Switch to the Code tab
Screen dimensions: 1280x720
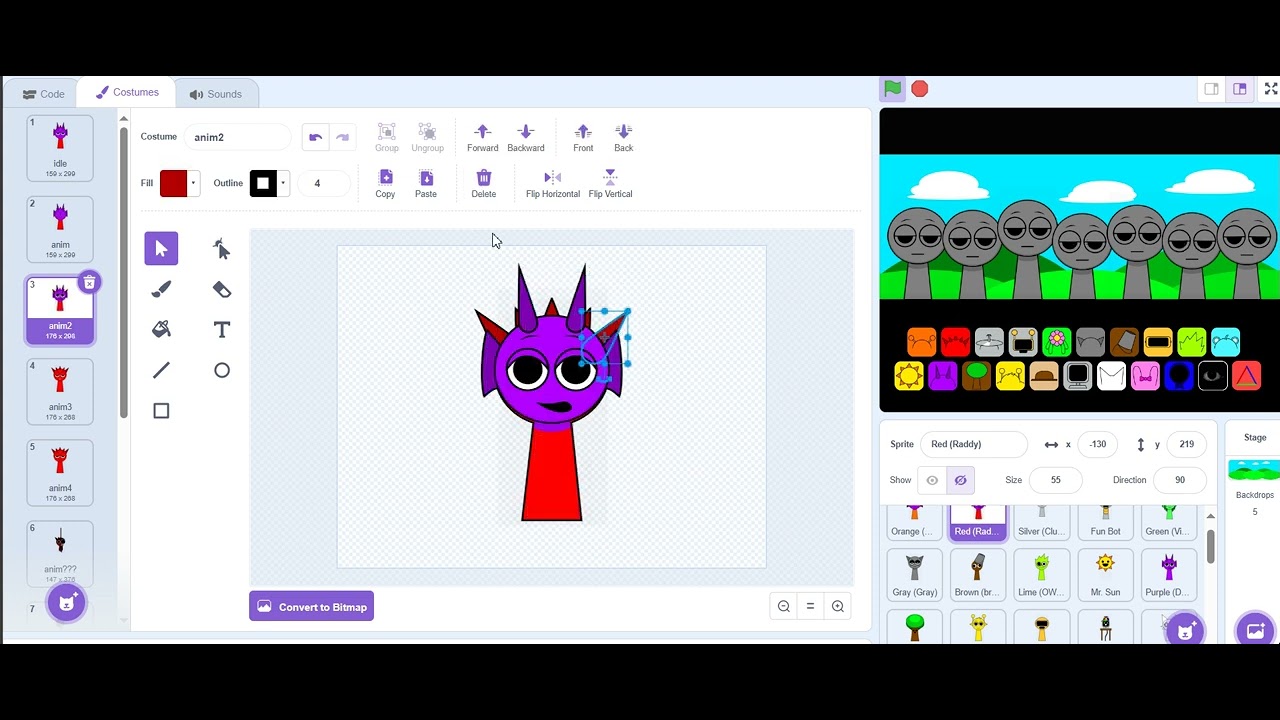44,94
